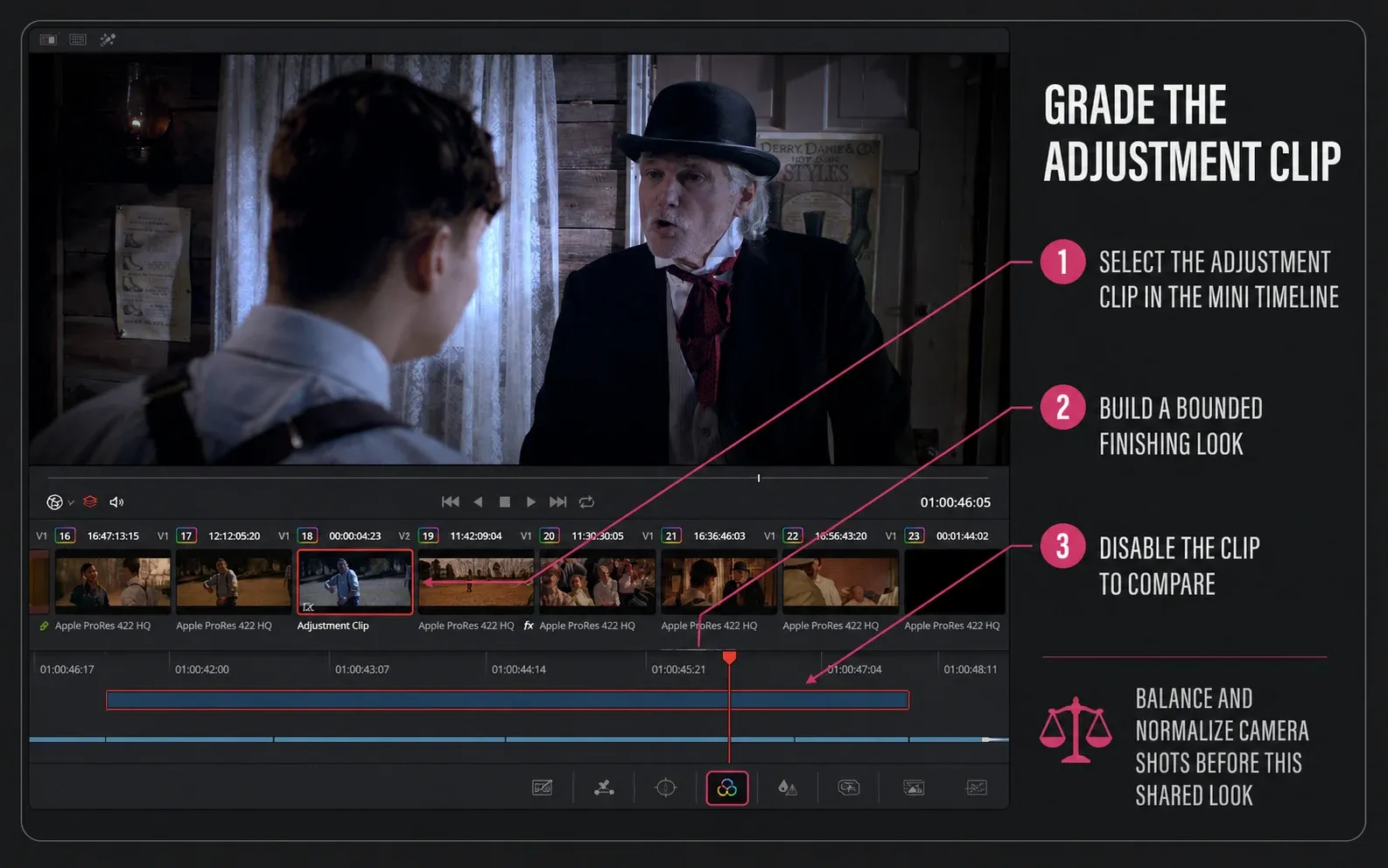The image size is (1388, 868).
Task: Click the source timecode 00:01:44:02
Action: coord(963,535)
